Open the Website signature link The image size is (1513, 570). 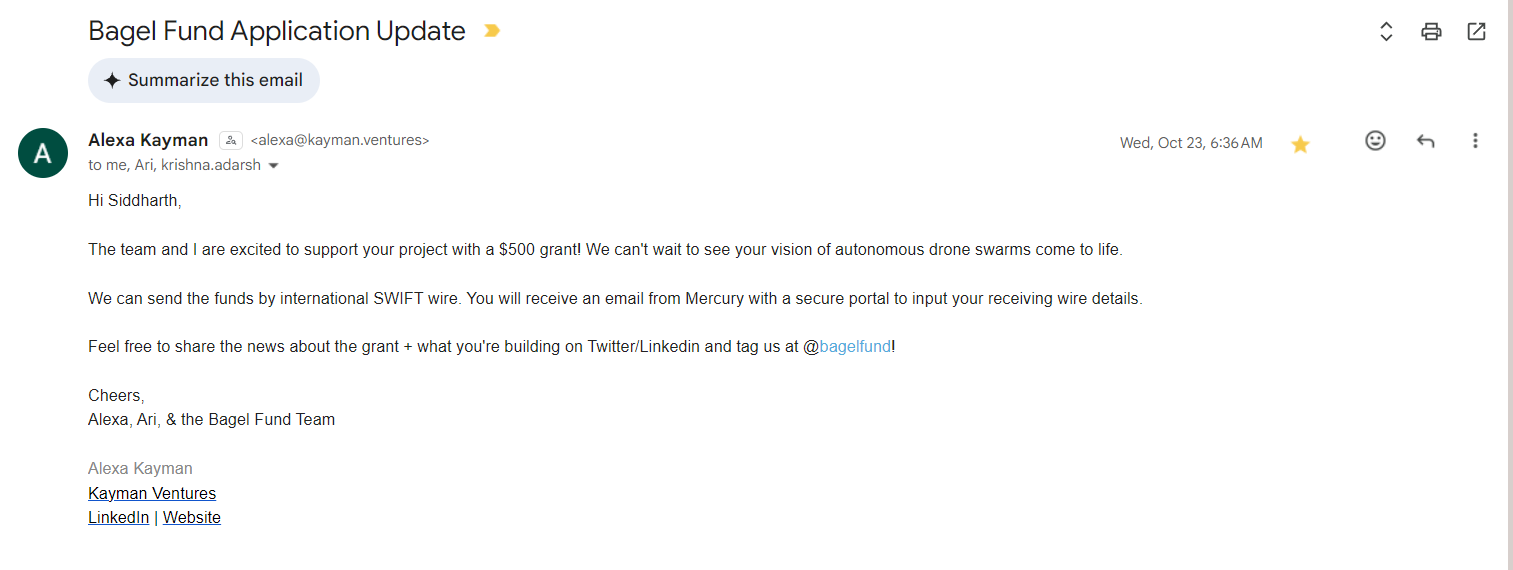[192, 517]
